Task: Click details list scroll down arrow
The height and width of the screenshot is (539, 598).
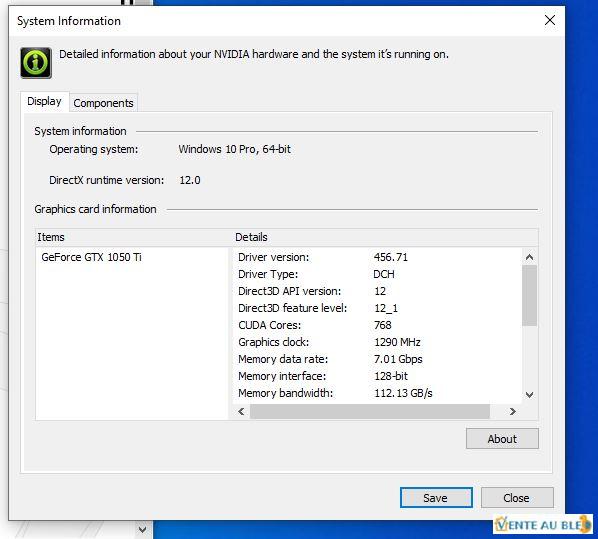Action: [x=529, y=394]
